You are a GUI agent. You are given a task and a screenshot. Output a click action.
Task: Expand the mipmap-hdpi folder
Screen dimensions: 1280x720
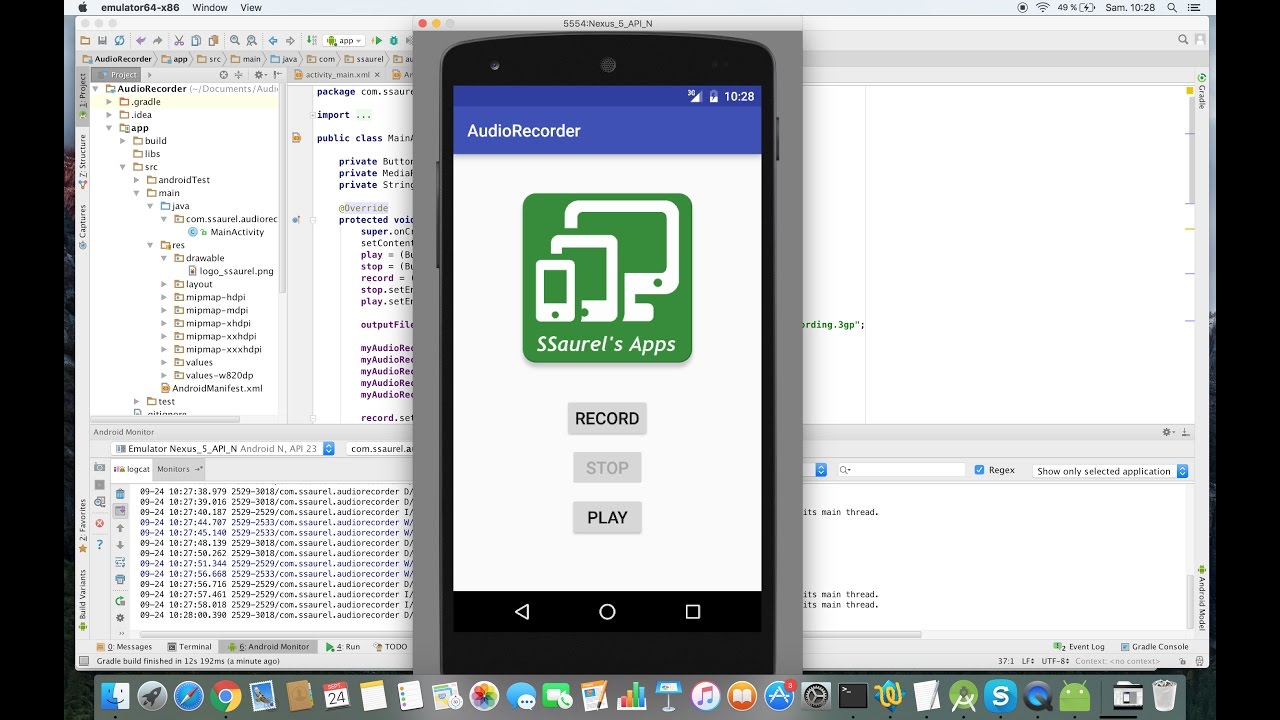tap(164, 297)
